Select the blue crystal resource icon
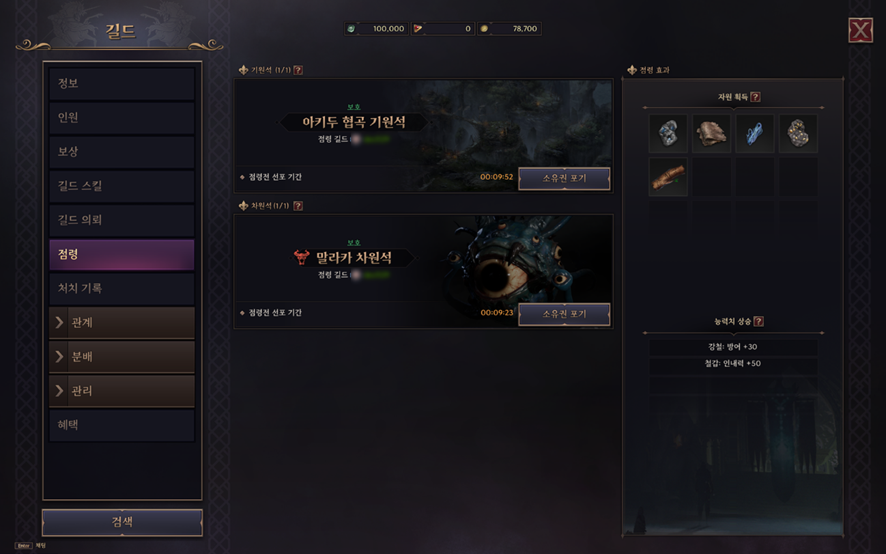The height and width of the screenshot is (554, 886). tap(755, 133)
